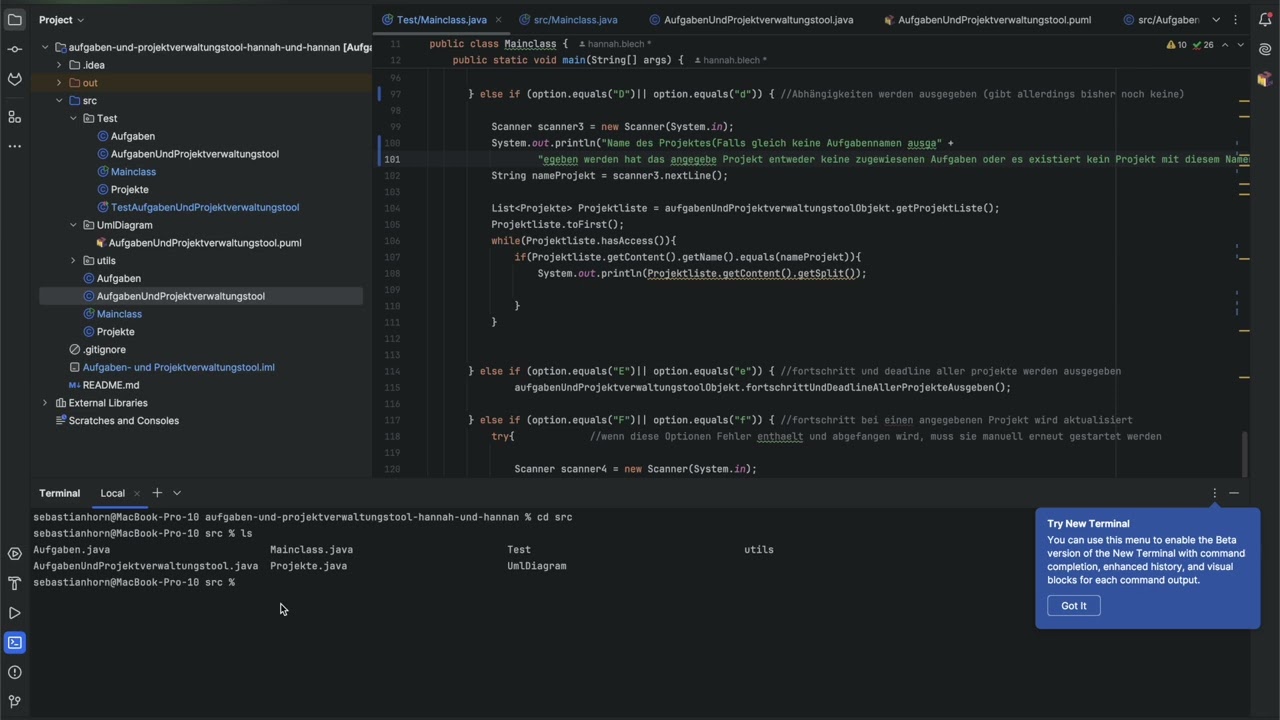1280x720 pixels.
Task: Collapse the UmlDiagram folder
Action: [x=73, y=225]
